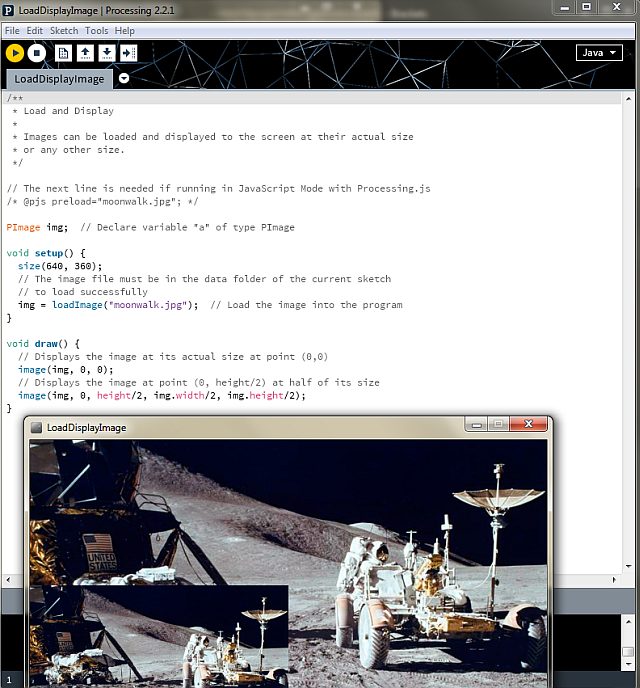Viewport: 640px width, 688px height.
Task: Minimize the Processing main window
Action: click(x=565, y=7)
